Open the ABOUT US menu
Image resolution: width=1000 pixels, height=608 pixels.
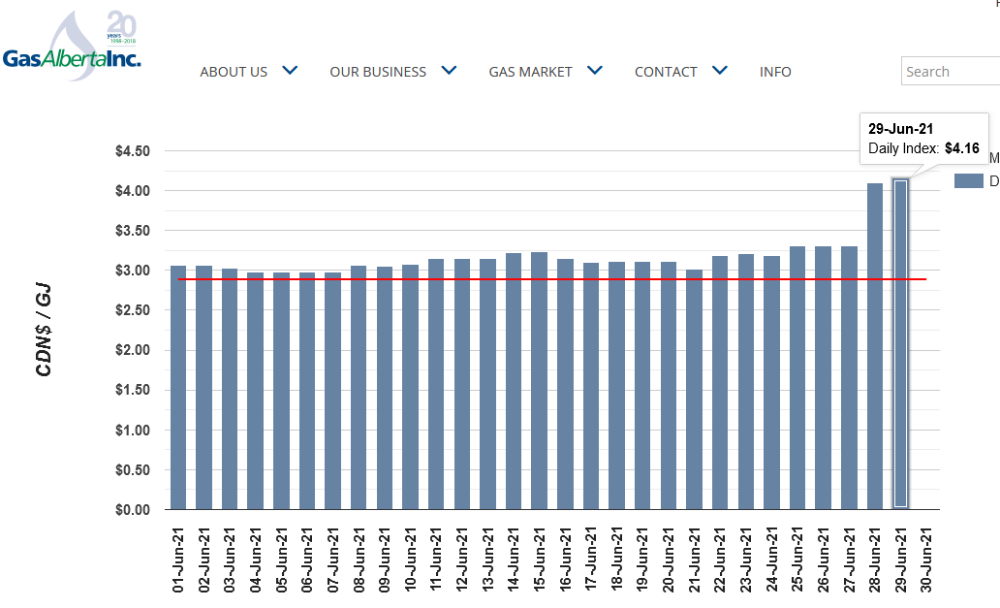point(234,72)
